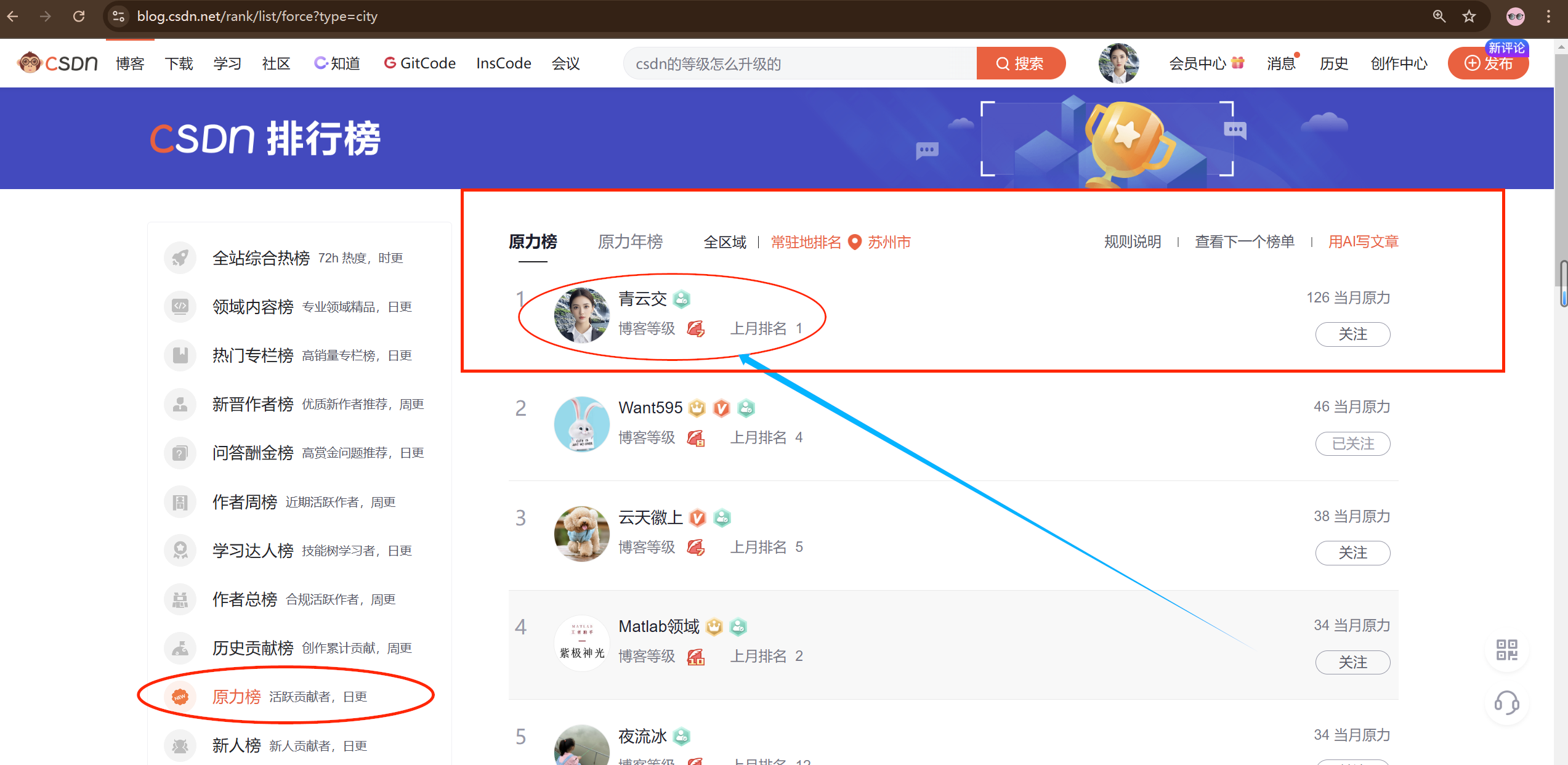Switch to the 原力年榜 tab
This screenshot has height=765, width=1568.
630,241
